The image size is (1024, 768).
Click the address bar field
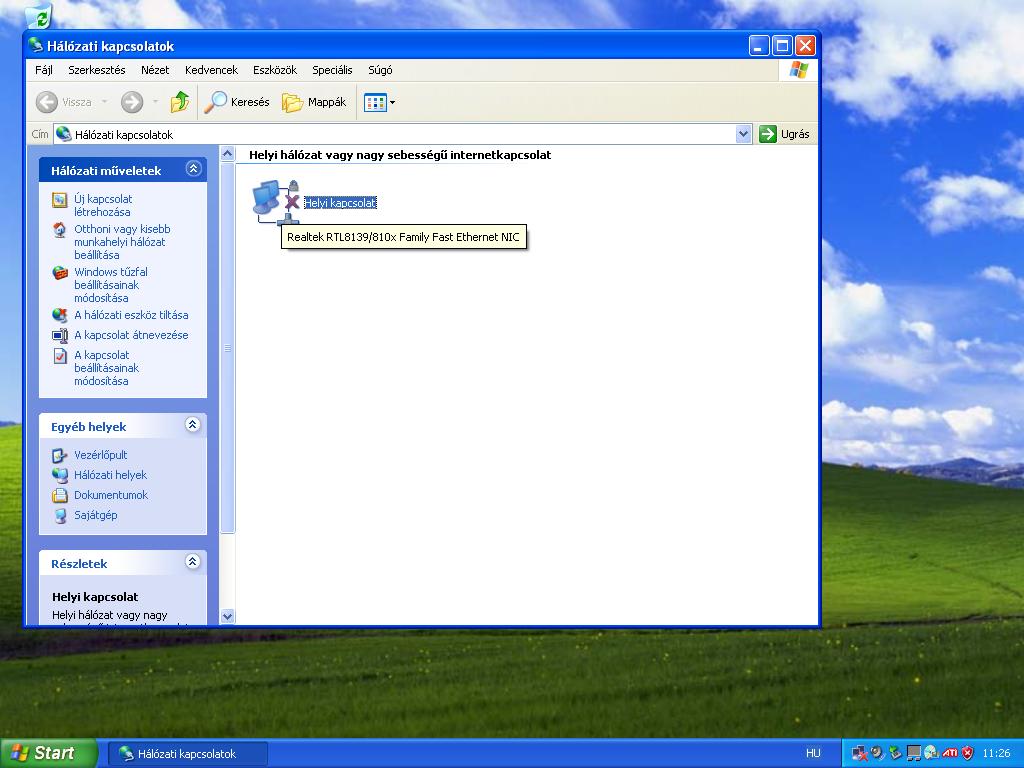[x=402, y=134]
